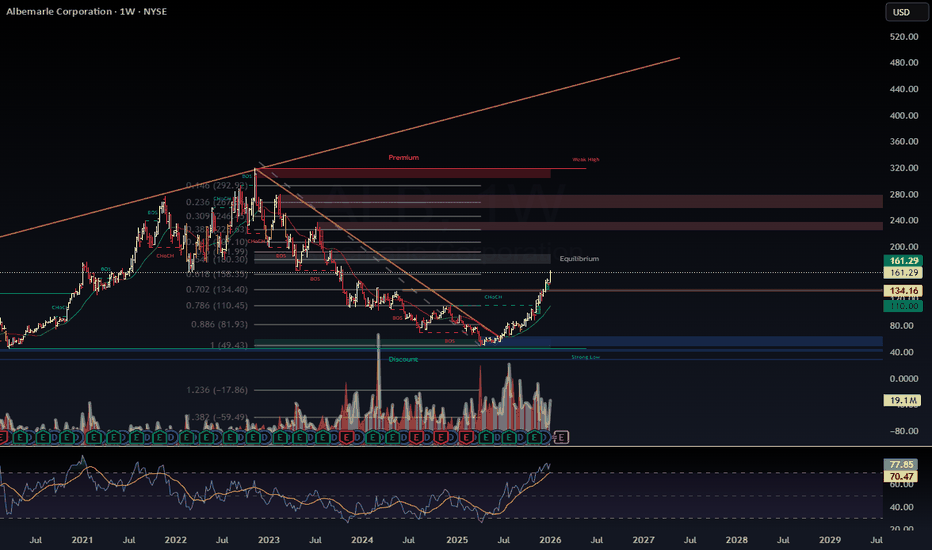
Task: Click the green Discount zone label
Action: point(404,359)
